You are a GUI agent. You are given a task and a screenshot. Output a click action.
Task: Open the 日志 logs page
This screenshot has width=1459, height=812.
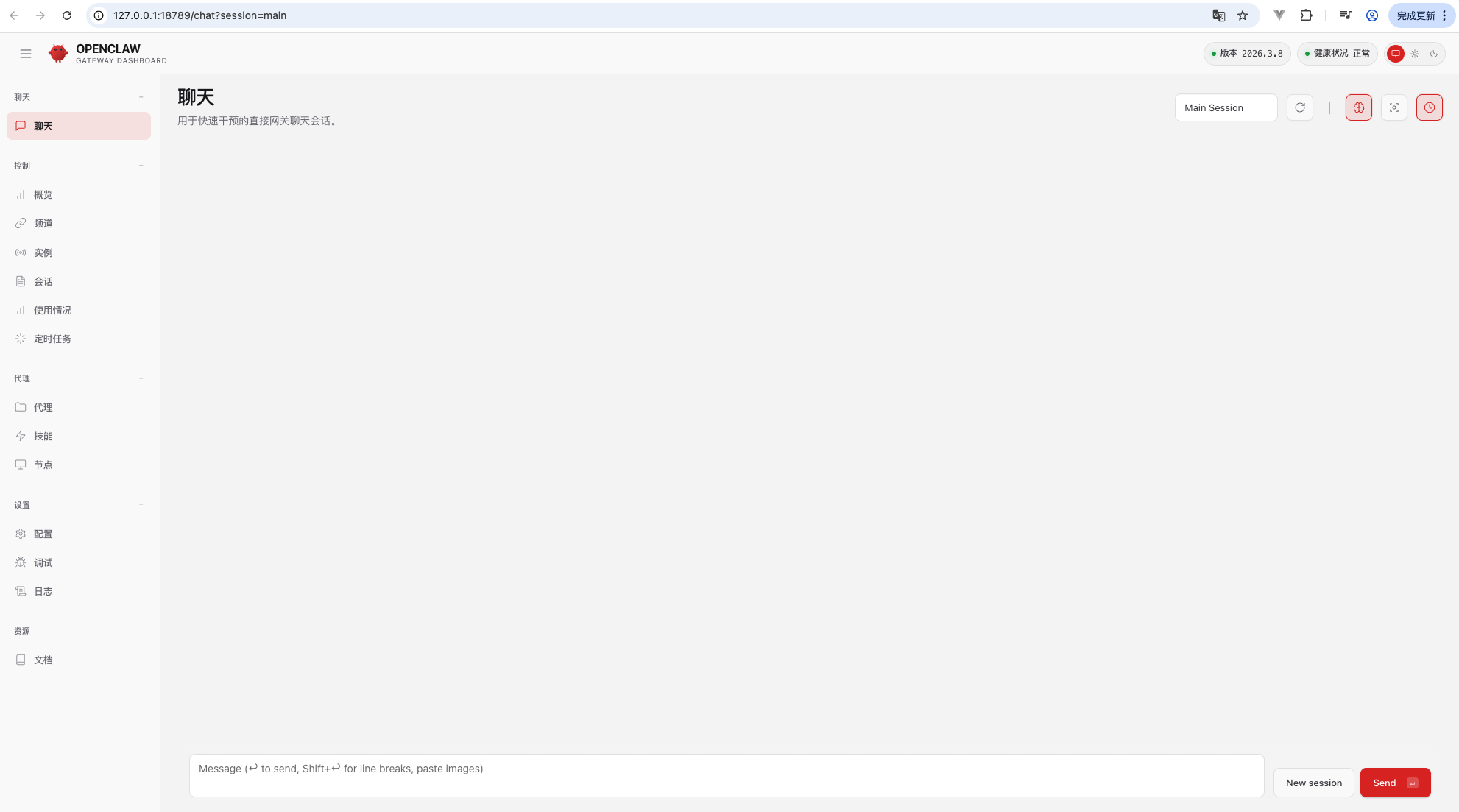tap(79, 591)
